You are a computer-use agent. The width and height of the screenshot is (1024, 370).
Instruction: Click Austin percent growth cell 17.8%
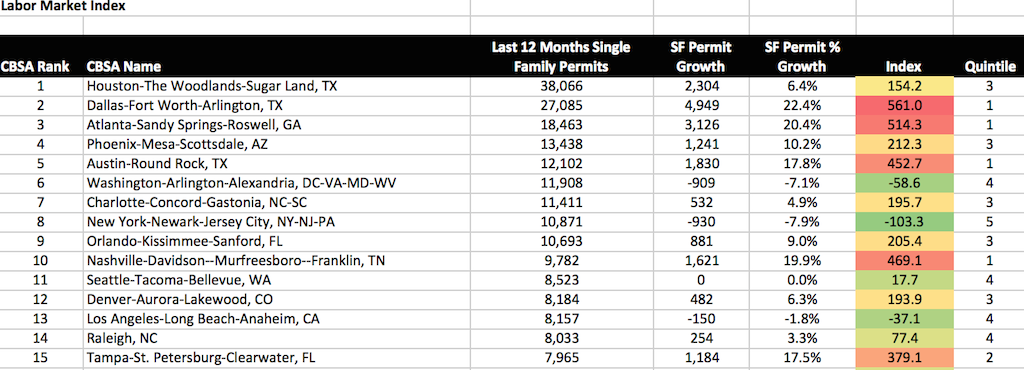pyautogui.click(x=802, y=164)
